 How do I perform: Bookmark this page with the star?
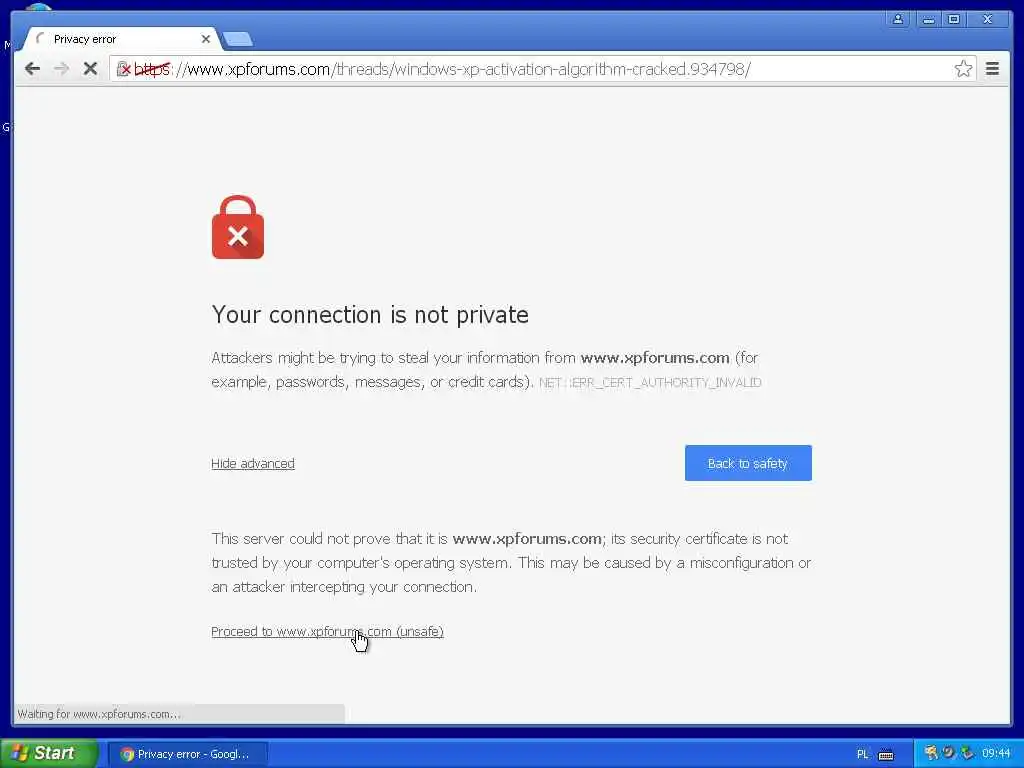(x=963, y=69)
